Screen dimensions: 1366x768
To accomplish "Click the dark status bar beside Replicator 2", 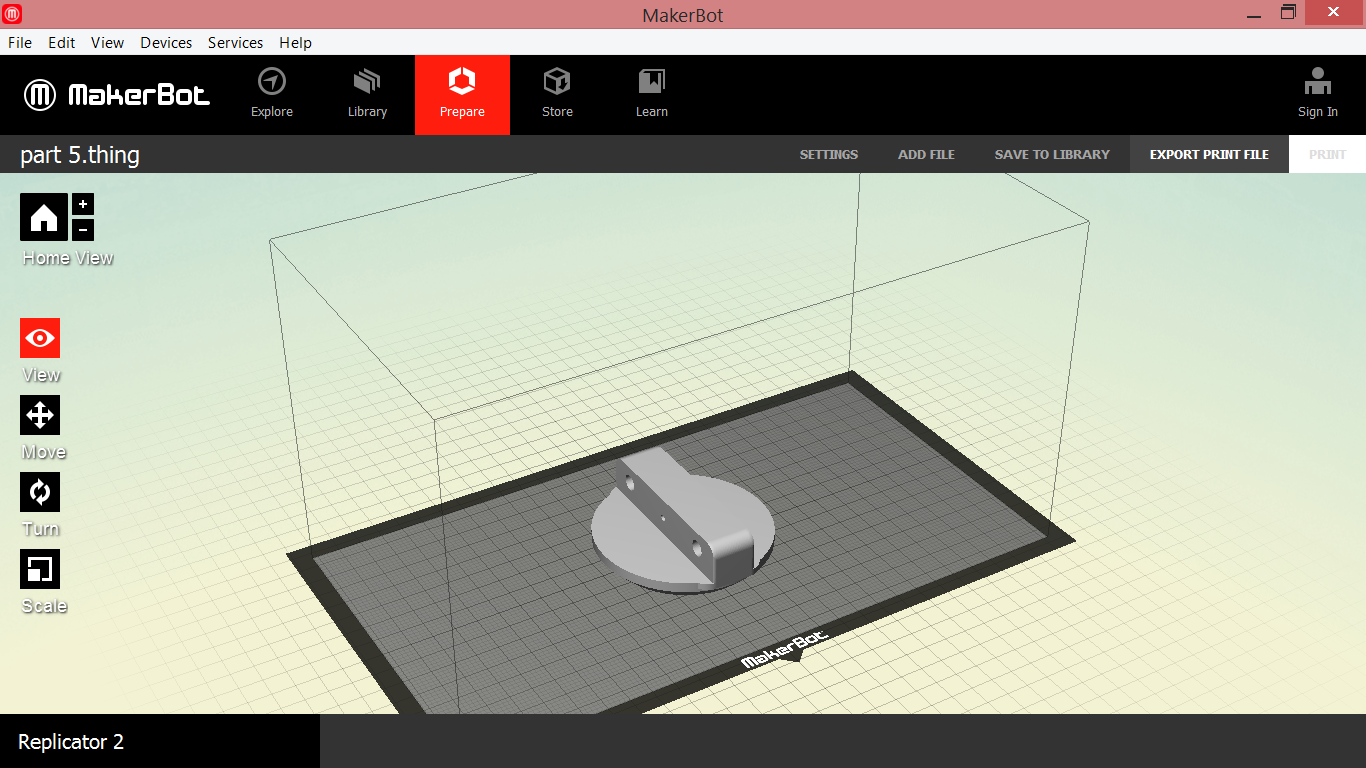I will point(843,741).
